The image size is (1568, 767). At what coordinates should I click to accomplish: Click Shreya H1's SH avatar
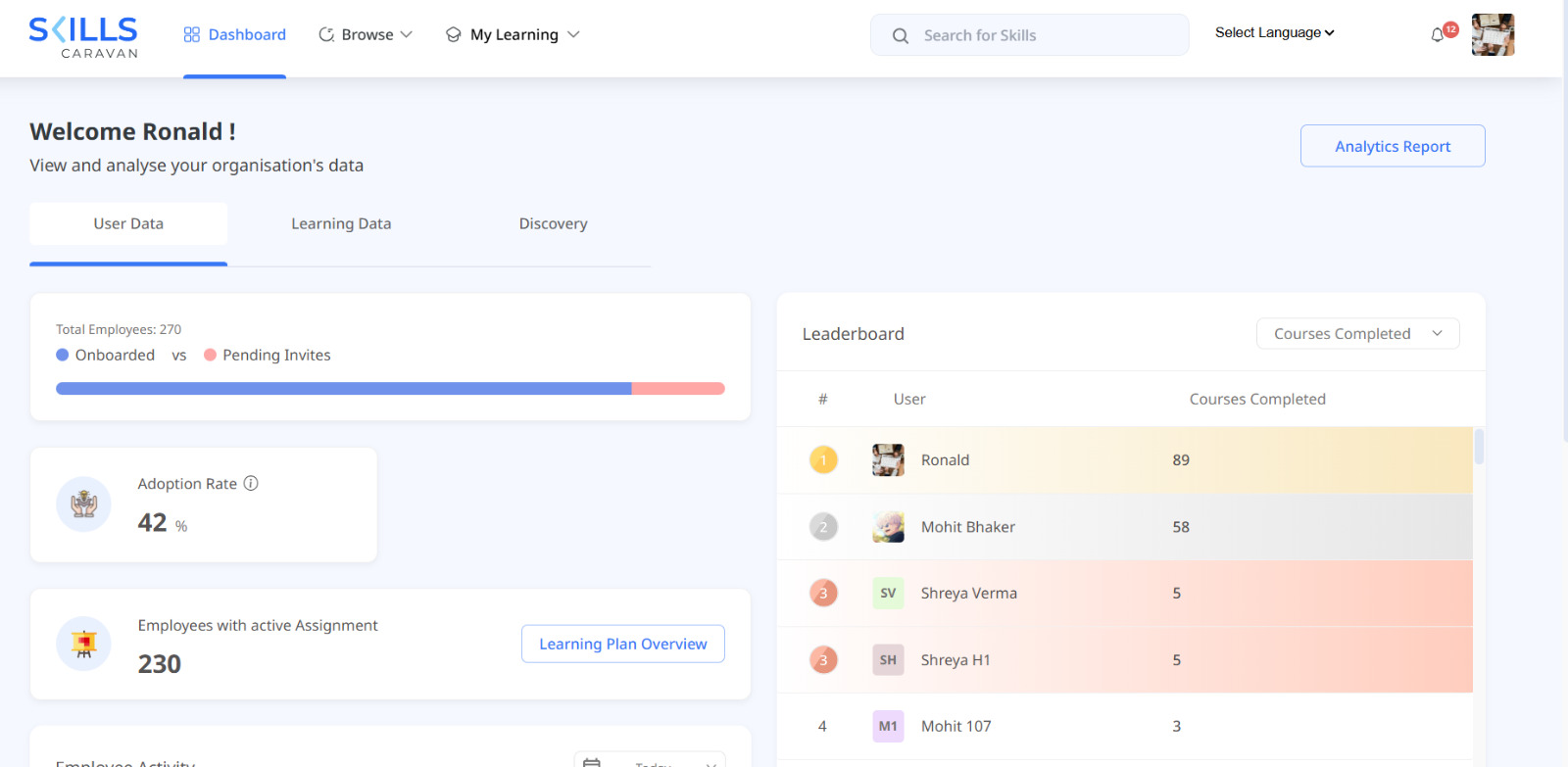click(888, 660)
